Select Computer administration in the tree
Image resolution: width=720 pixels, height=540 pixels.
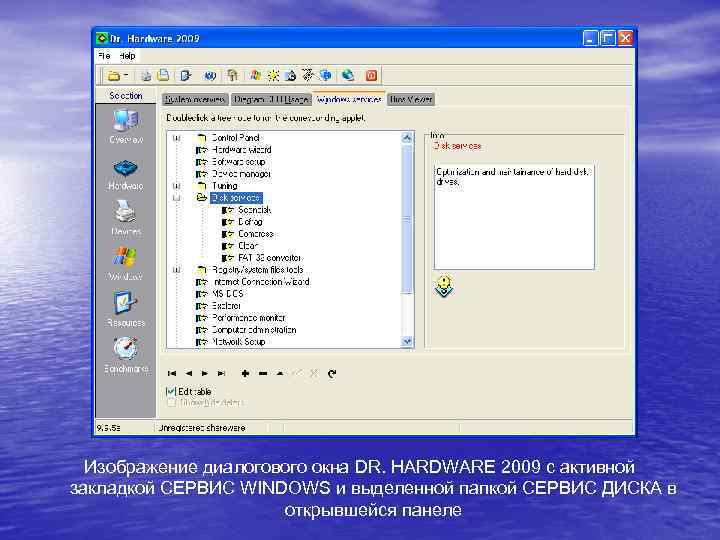click(x=254, y=330)
